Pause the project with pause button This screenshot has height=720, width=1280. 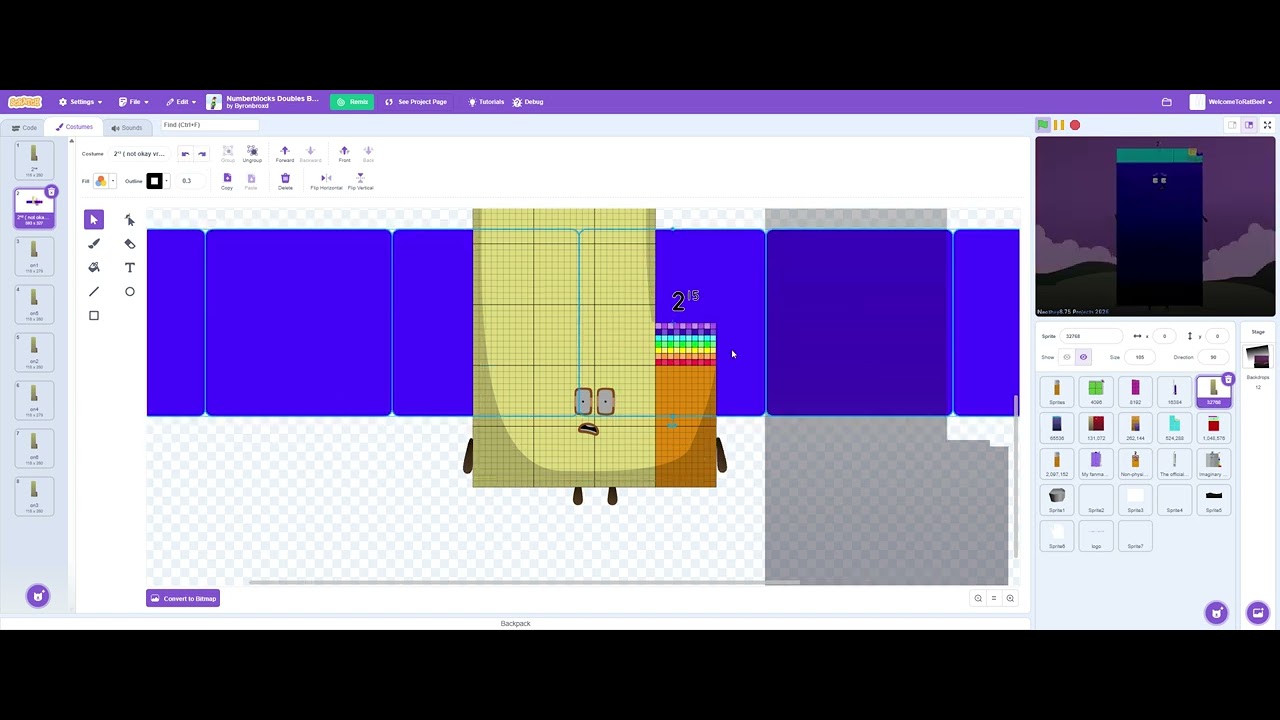1059,125
